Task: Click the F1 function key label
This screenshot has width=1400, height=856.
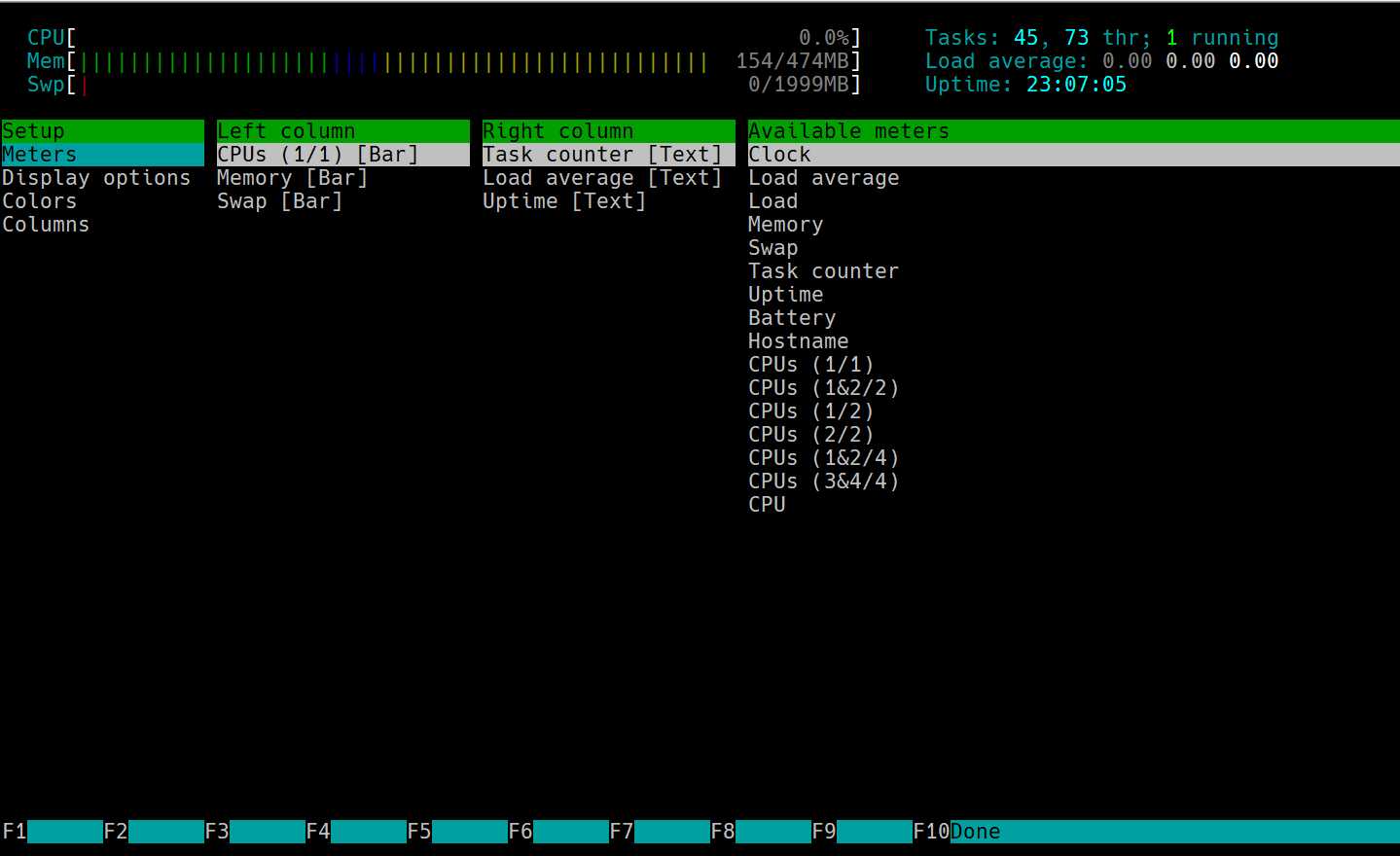Action: click(14, 832)
